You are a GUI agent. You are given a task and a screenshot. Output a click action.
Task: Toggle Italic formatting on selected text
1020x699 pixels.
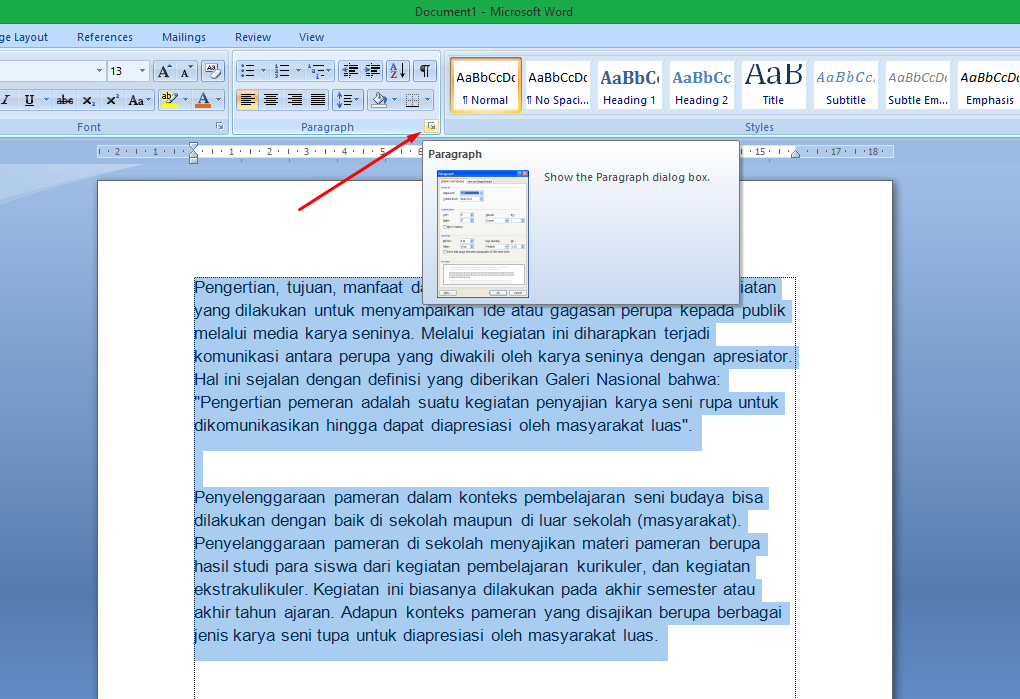point(8,98)
